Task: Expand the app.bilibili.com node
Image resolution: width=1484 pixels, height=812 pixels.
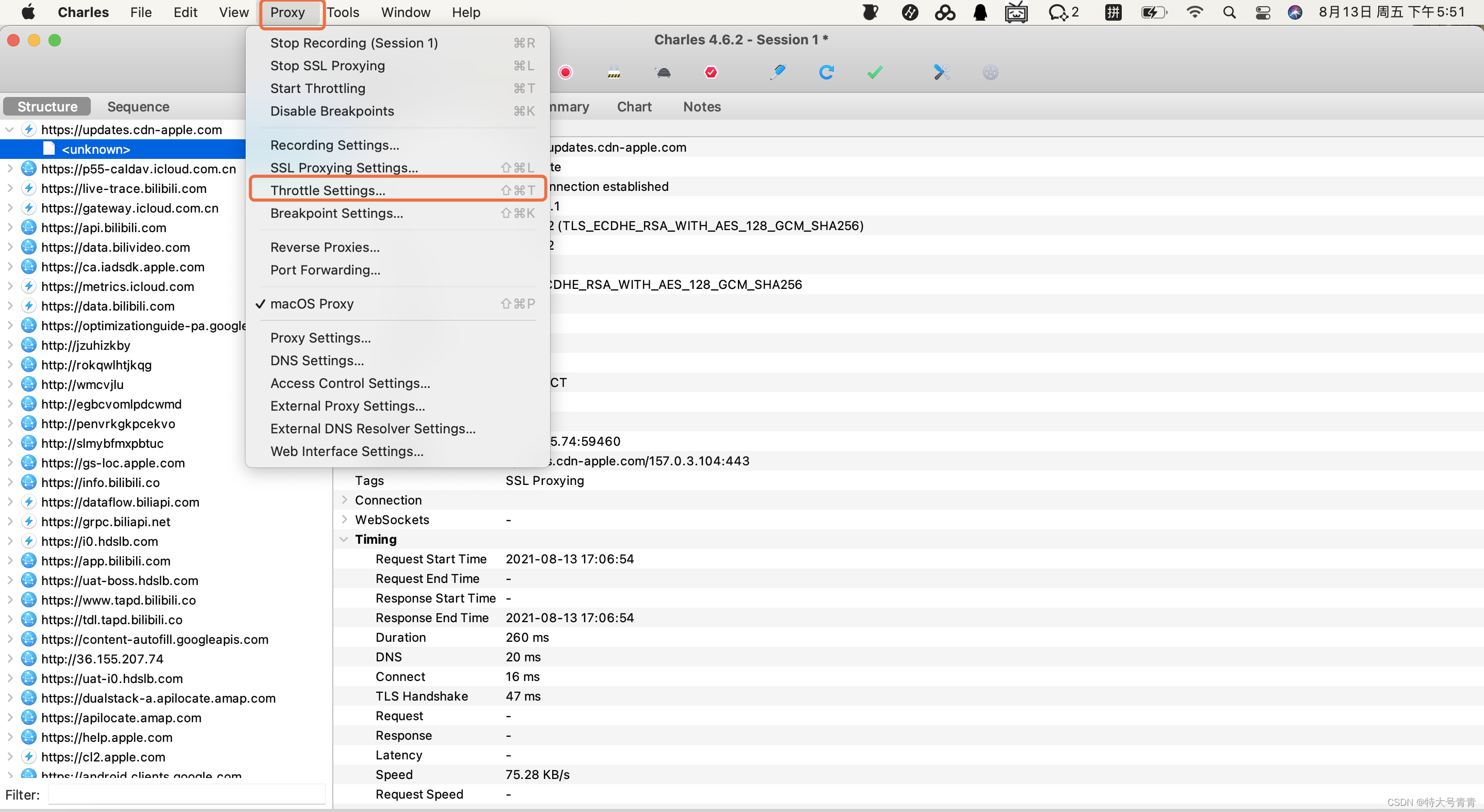Action: 9,561
